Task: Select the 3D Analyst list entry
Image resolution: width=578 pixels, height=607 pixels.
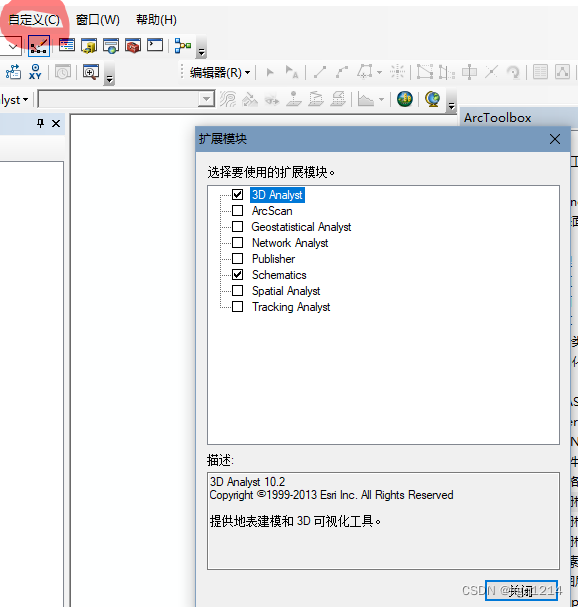Action: pyautogui.click(x=277, y=195)
